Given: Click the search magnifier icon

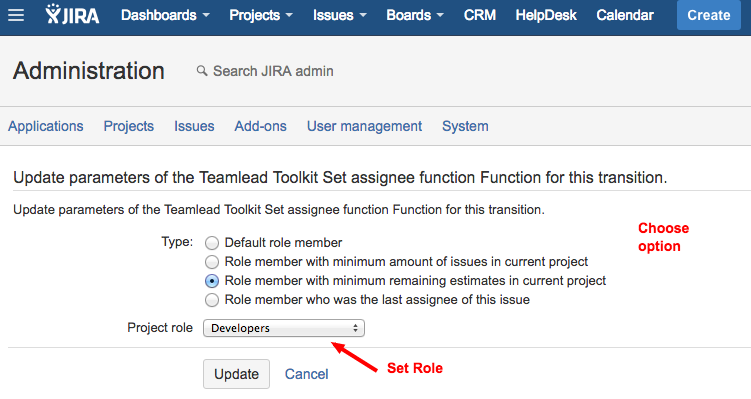Looking at the screenshot, I should pyautogui.click(x=202, y=71).
